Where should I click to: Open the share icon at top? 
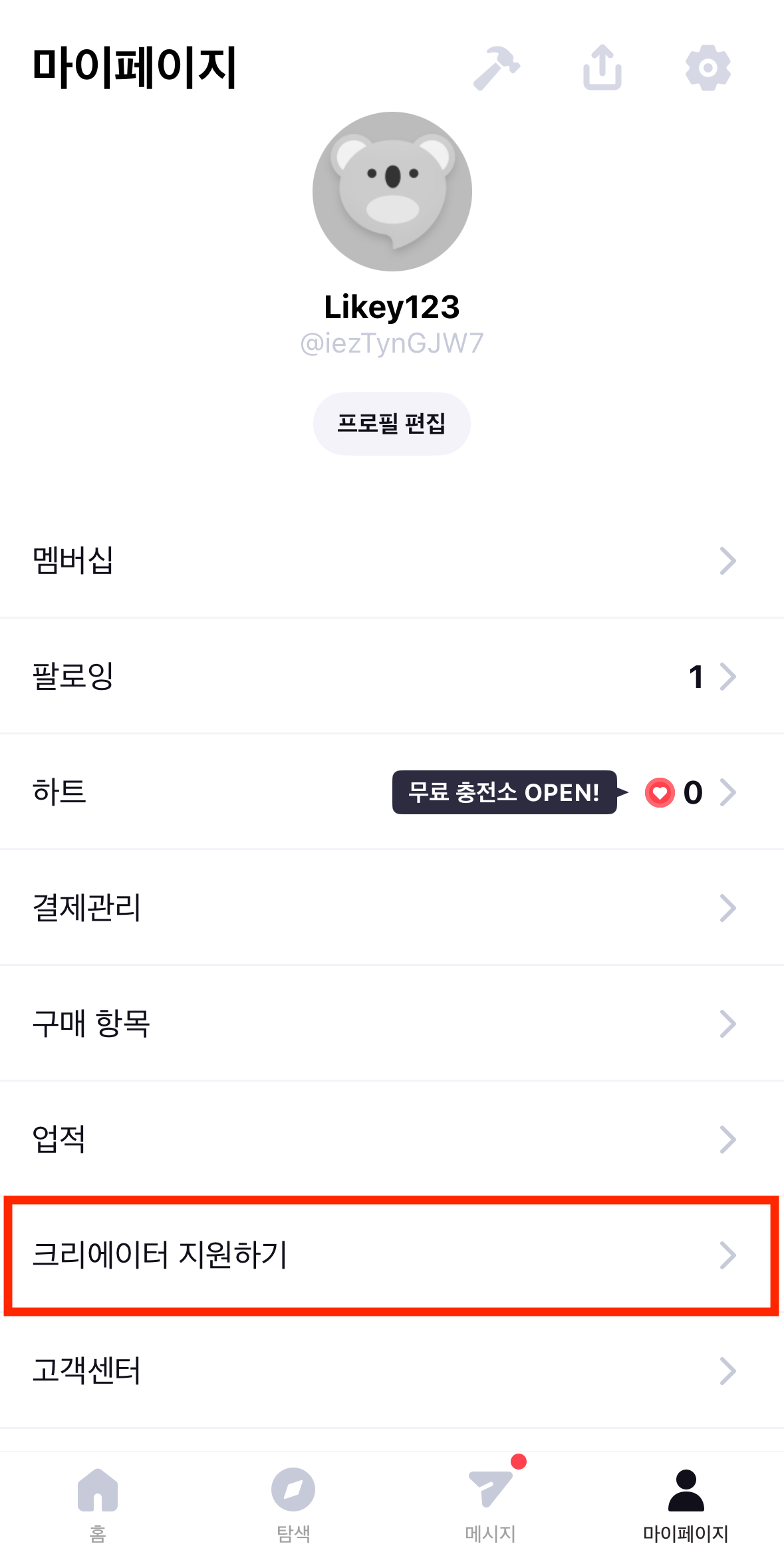(602, 67)
